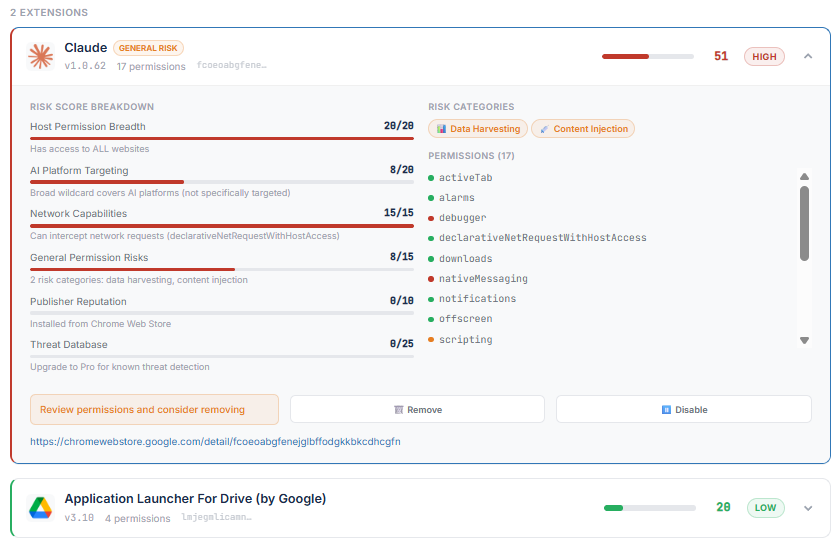Viewport: 839px width, 540px height.
Task: Click the 17 permissions count label
Action: tap(151, 66)
